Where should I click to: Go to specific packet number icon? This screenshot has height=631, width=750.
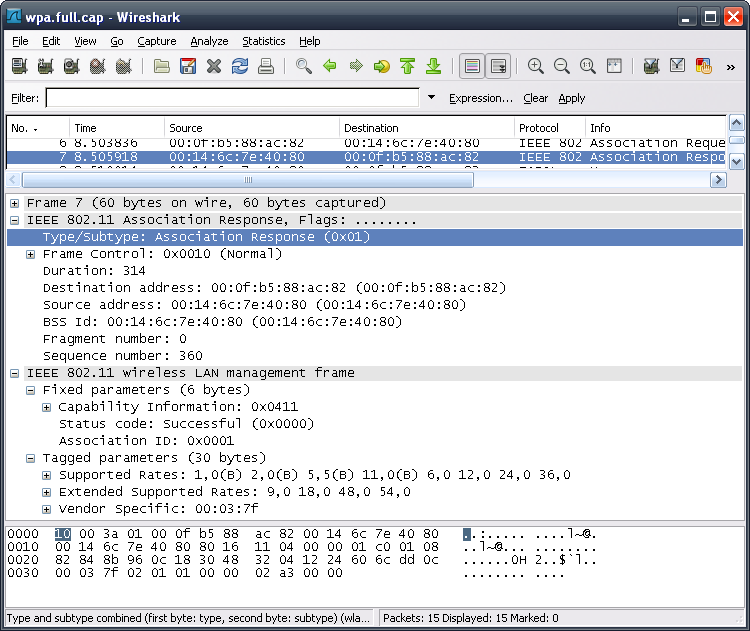[382, 66]
